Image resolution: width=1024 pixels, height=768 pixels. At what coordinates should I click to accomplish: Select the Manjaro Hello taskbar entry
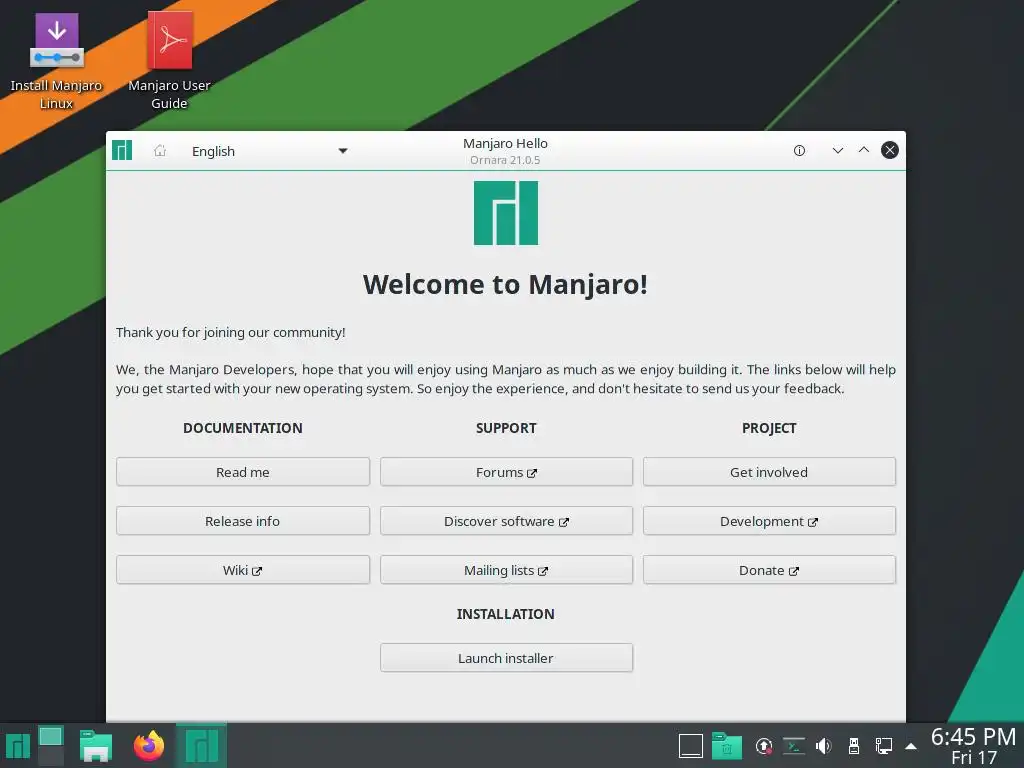(x=201, y=745)
